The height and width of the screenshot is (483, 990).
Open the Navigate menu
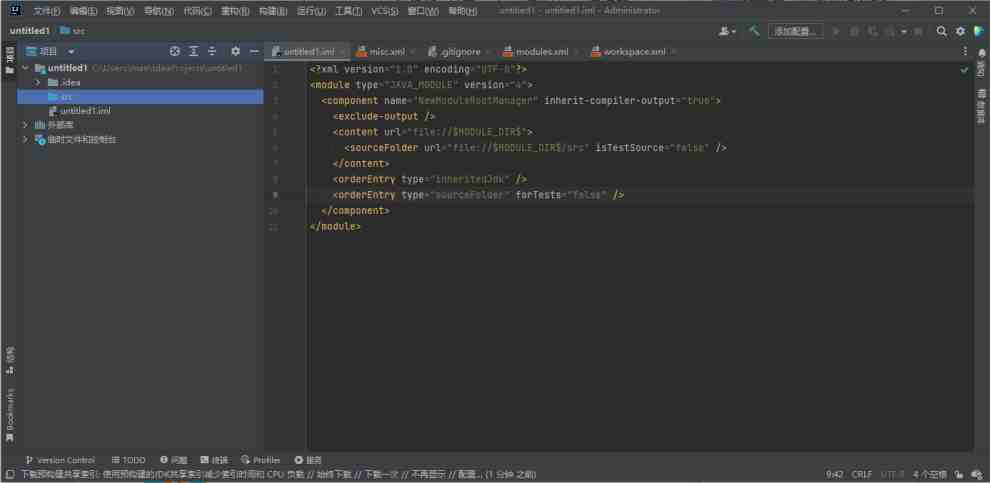coord(159,11)
